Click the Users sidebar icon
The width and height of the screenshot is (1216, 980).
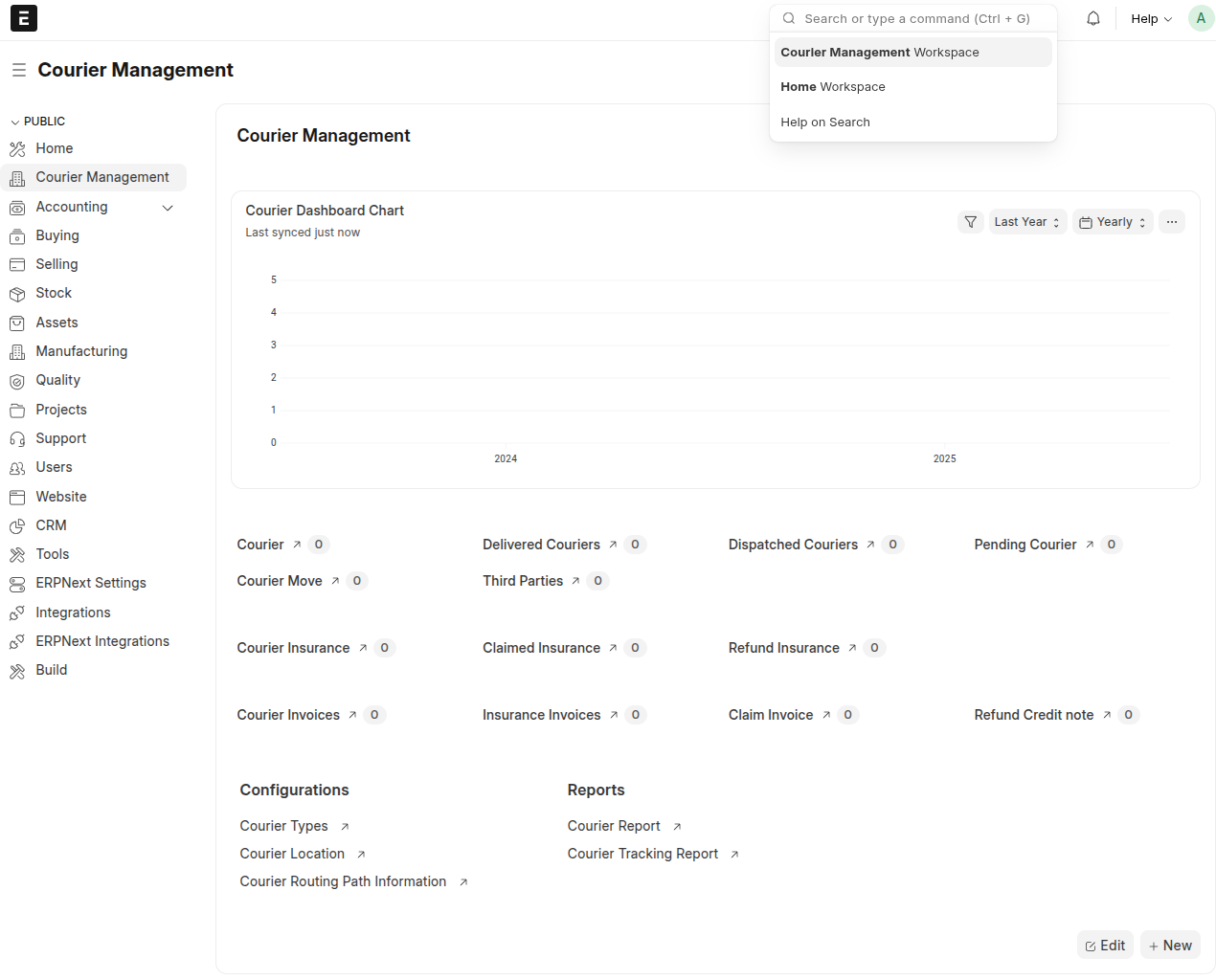pyautogui.click(x=17, y=468)
